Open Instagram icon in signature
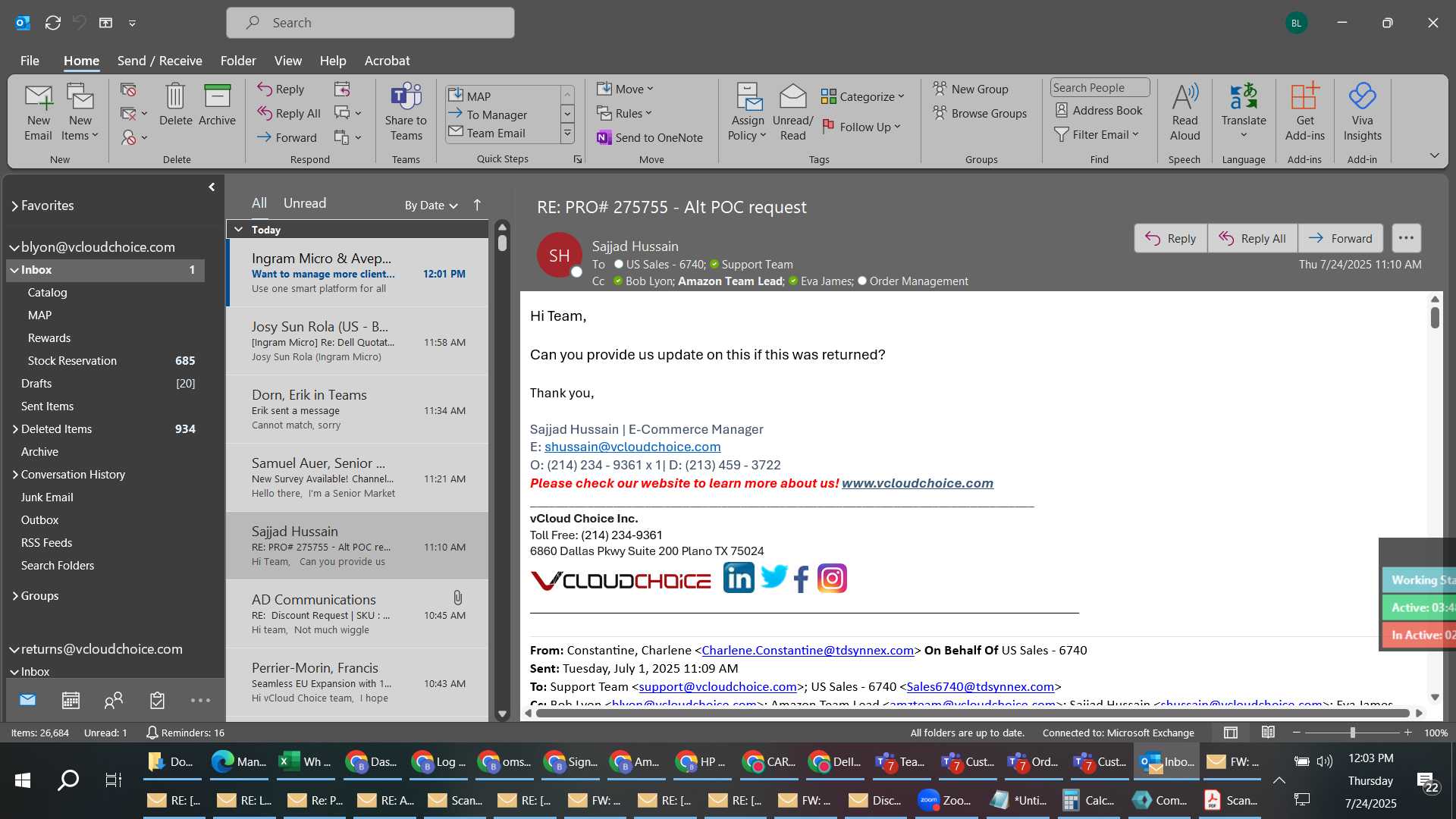1456x819 pixels. point(832,579)
